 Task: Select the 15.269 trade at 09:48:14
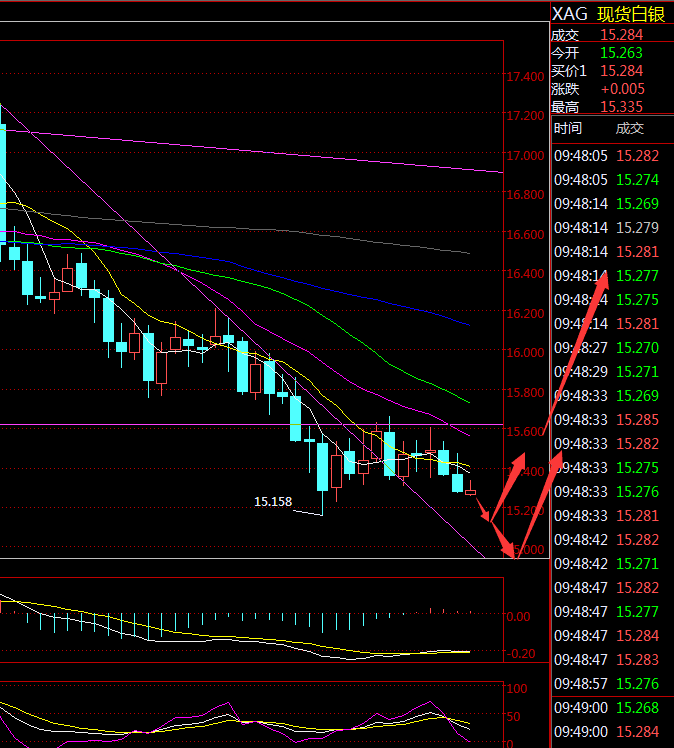pyautogui.click(x=638, y=204)
